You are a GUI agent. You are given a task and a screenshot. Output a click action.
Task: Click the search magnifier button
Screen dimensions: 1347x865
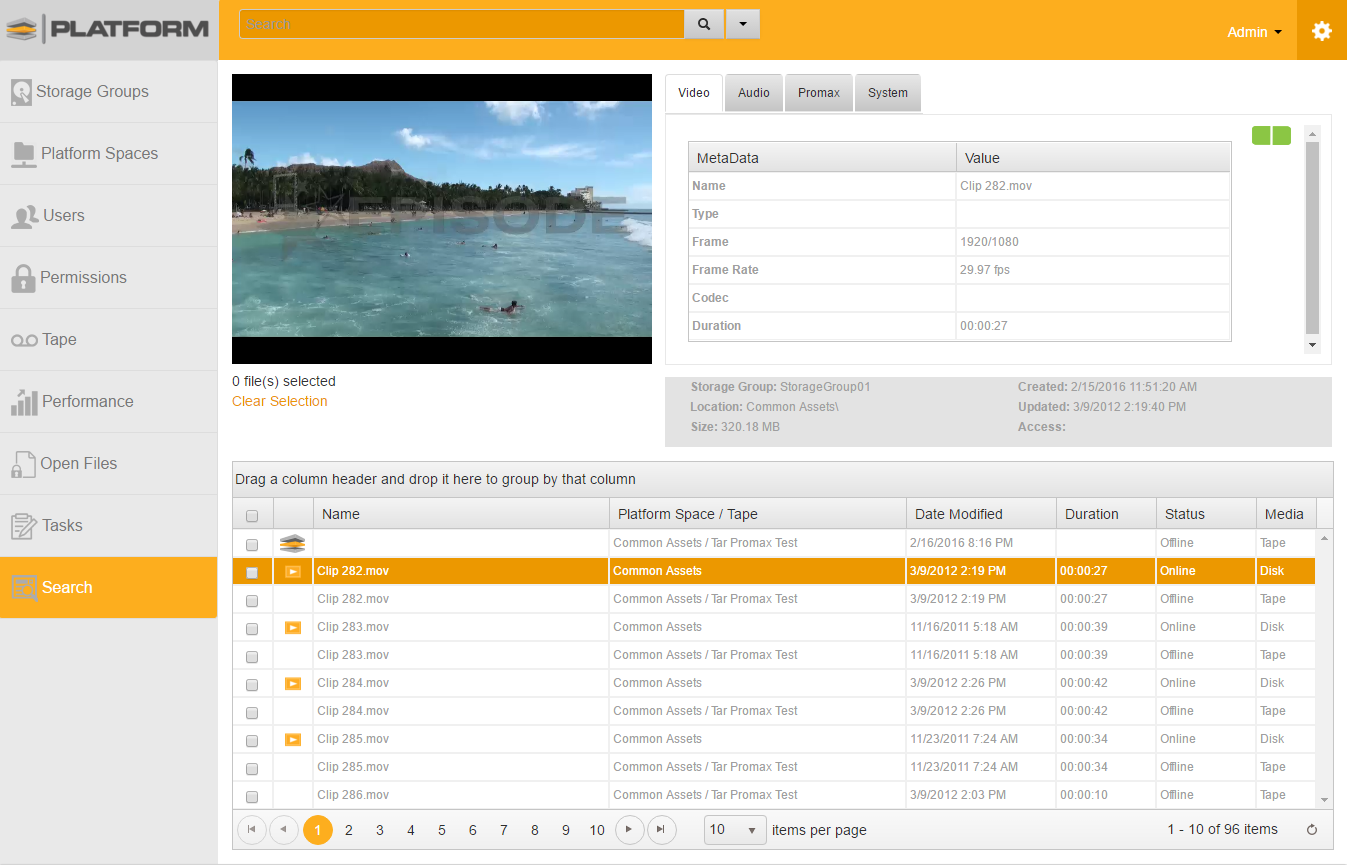[704, 24]
